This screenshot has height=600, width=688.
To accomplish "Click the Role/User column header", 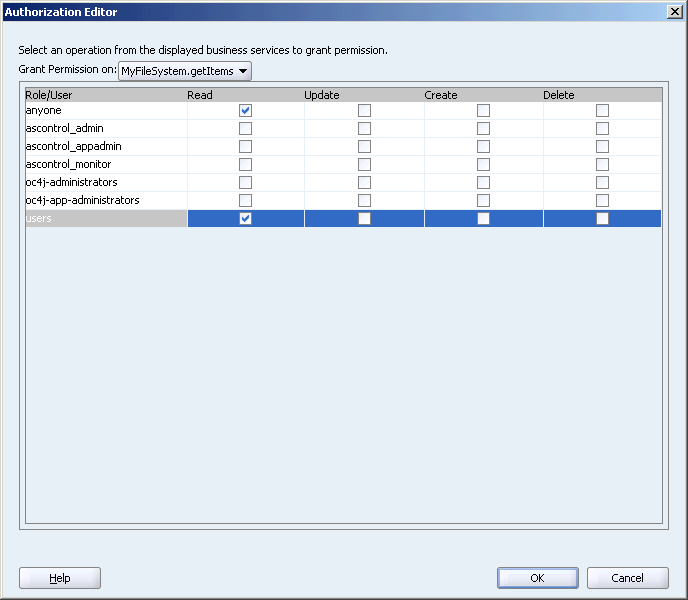I will pos(106,95).
